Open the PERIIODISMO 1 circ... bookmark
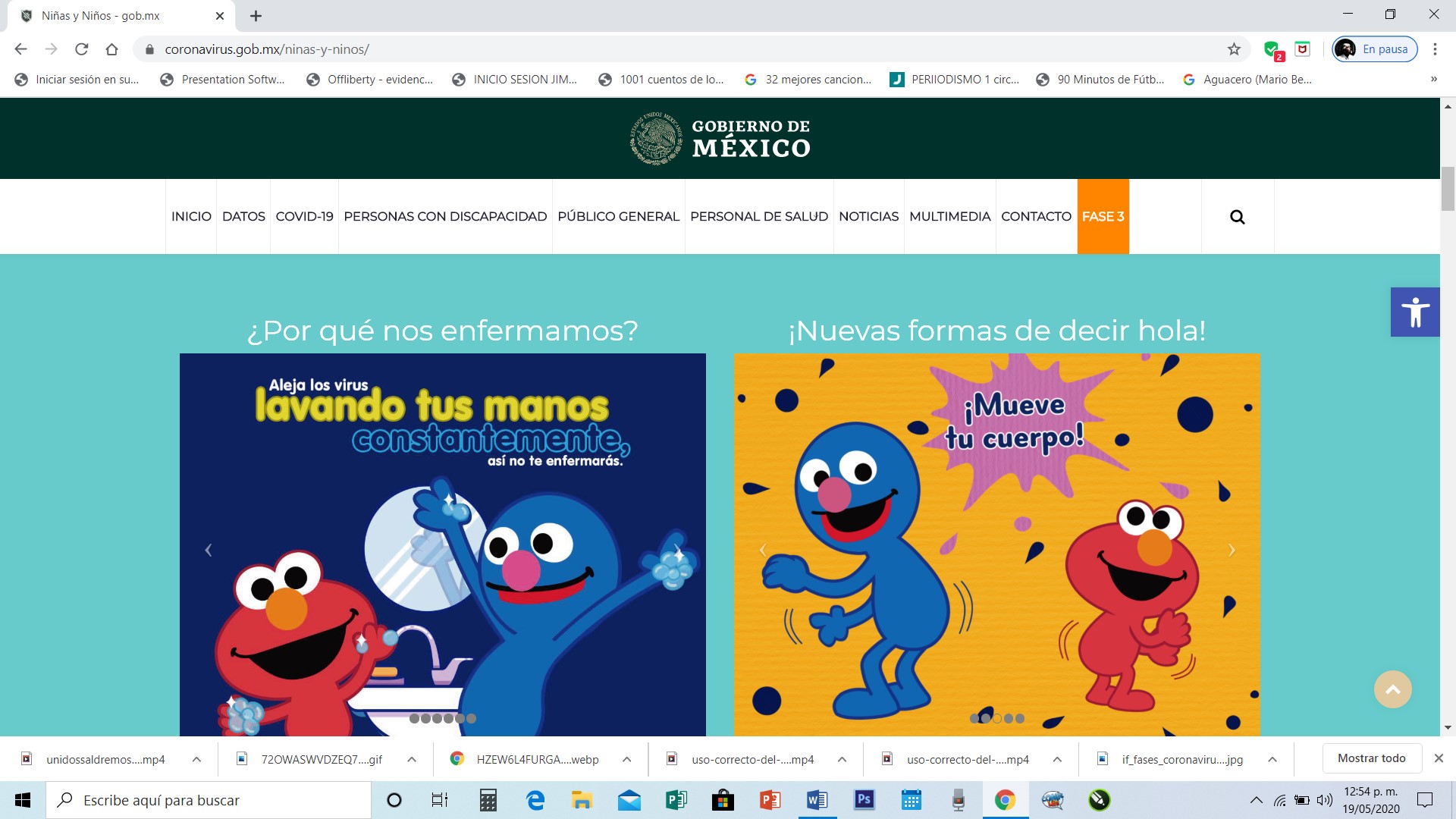 point(955,80)
